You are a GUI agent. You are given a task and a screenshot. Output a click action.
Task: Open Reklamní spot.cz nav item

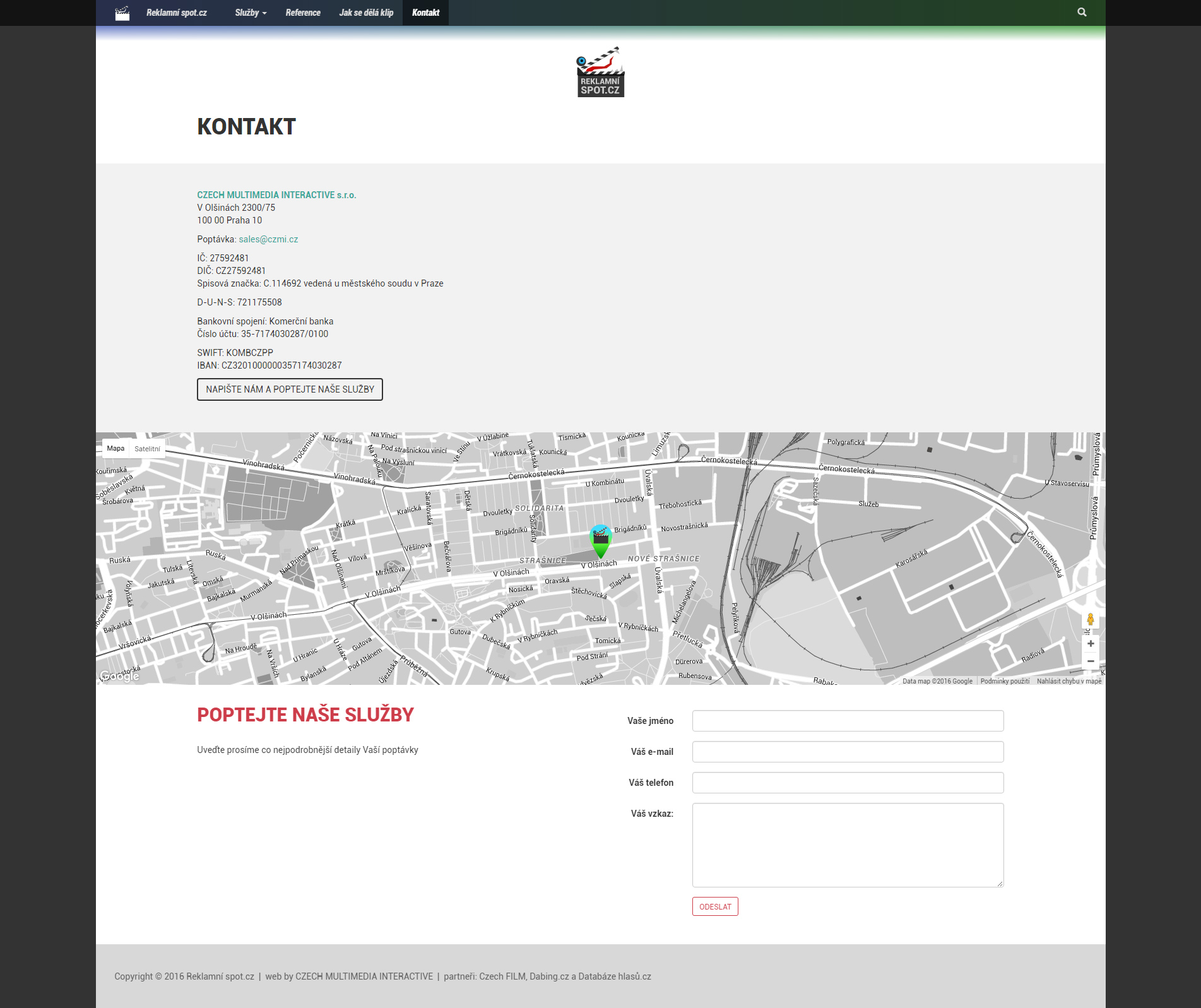tap(176, 13)
